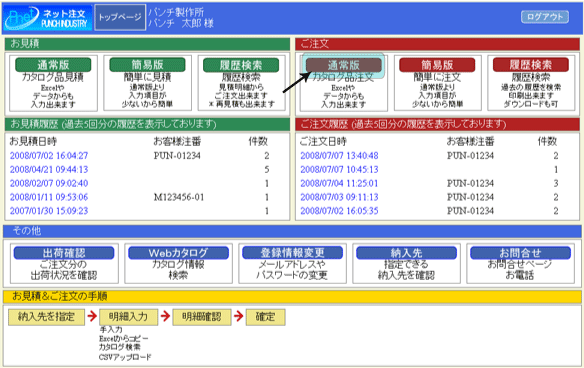The height and width of the screenshot is (368, 584).
Task: Open red 履歴検索 order history search
Action: pos(531,65)
